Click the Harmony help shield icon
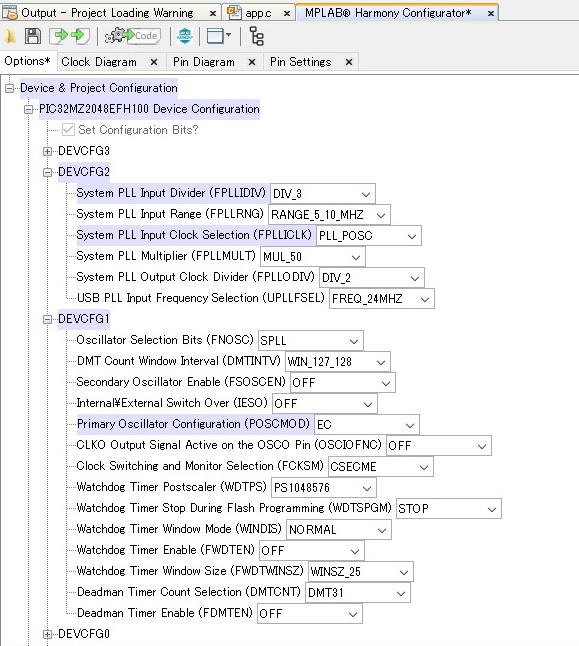 [x=185, y=36]
